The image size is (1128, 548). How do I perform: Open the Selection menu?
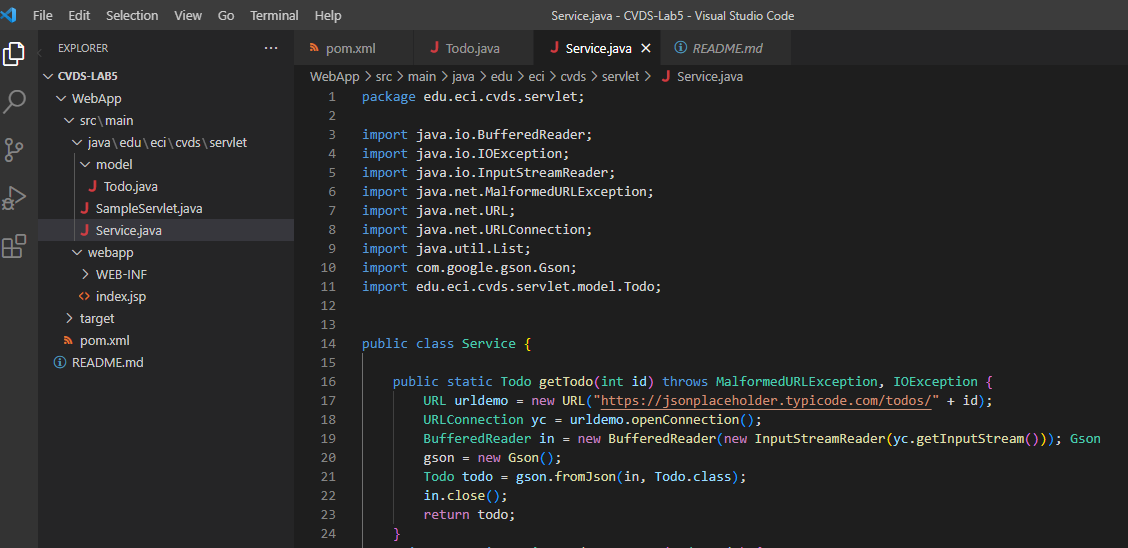tap(130, 15)
